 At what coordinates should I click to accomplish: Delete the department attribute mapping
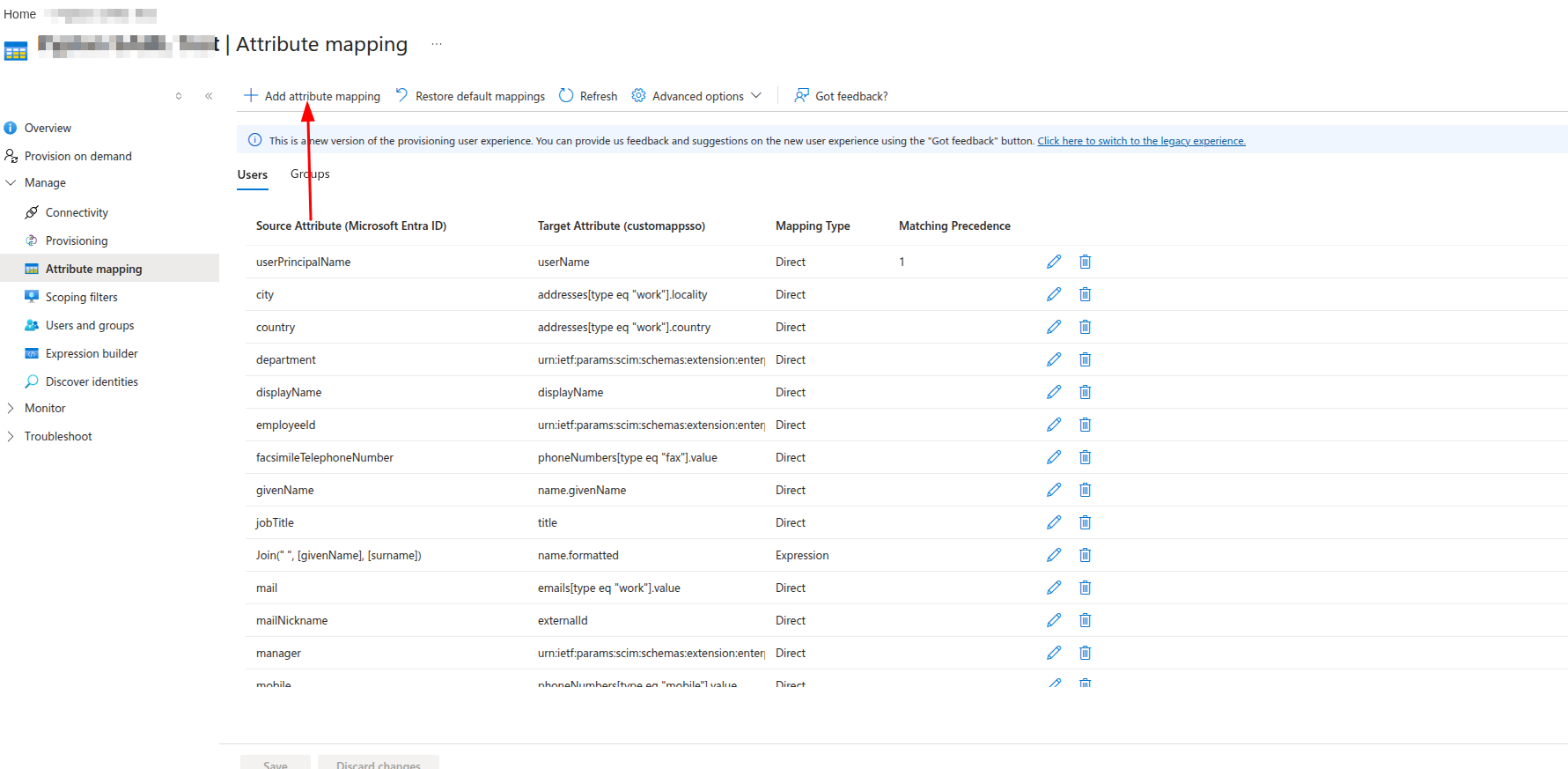[x=1085, y=359]
